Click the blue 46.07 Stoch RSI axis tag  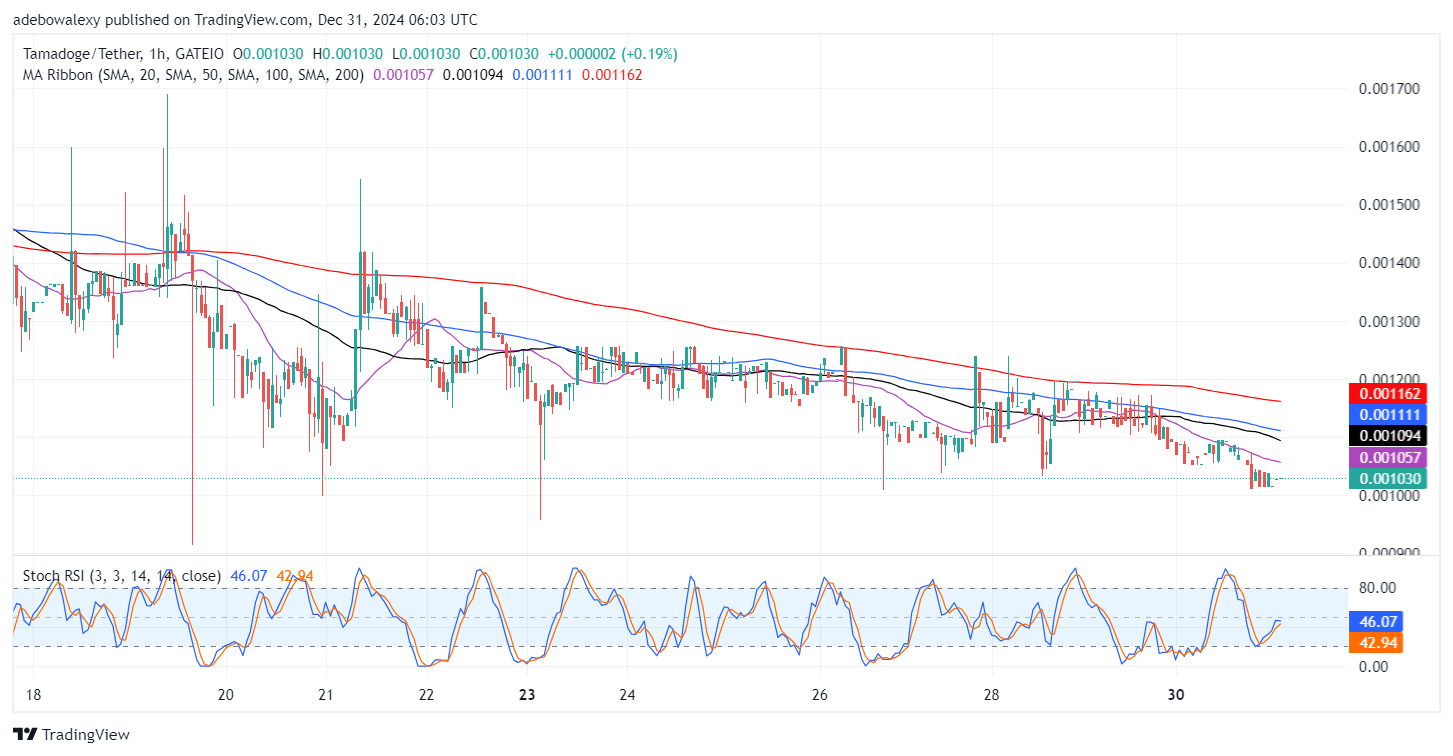(1375, 621)
